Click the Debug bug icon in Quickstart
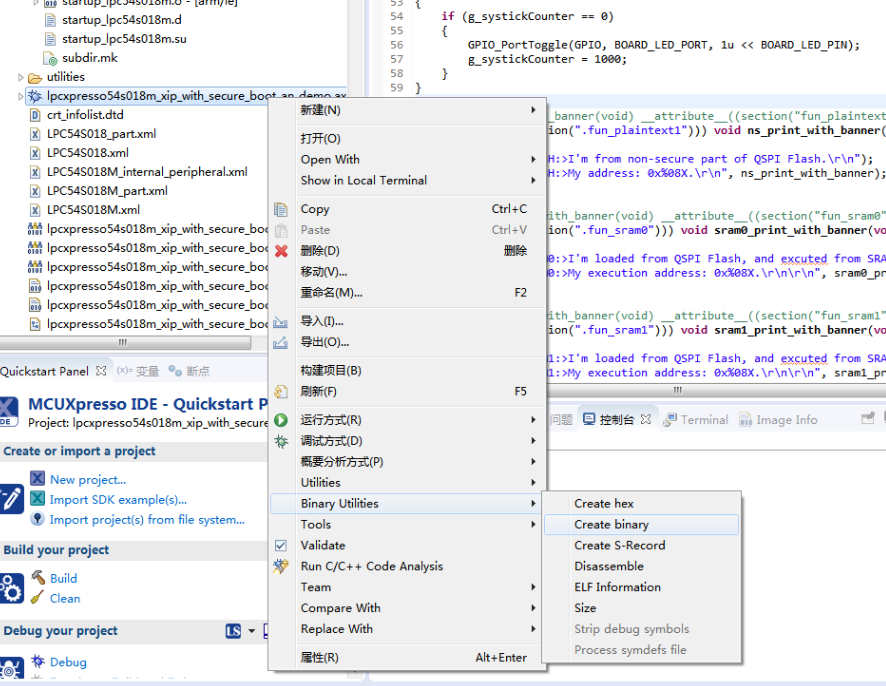Screen dimensions: 886x686 (x=38, y=661)
